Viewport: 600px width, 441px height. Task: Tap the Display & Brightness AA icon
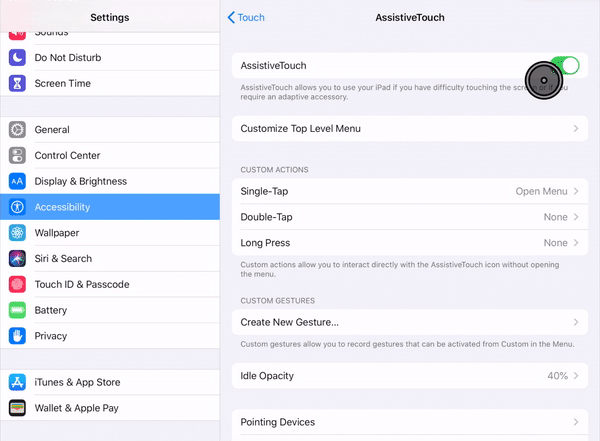17,181
